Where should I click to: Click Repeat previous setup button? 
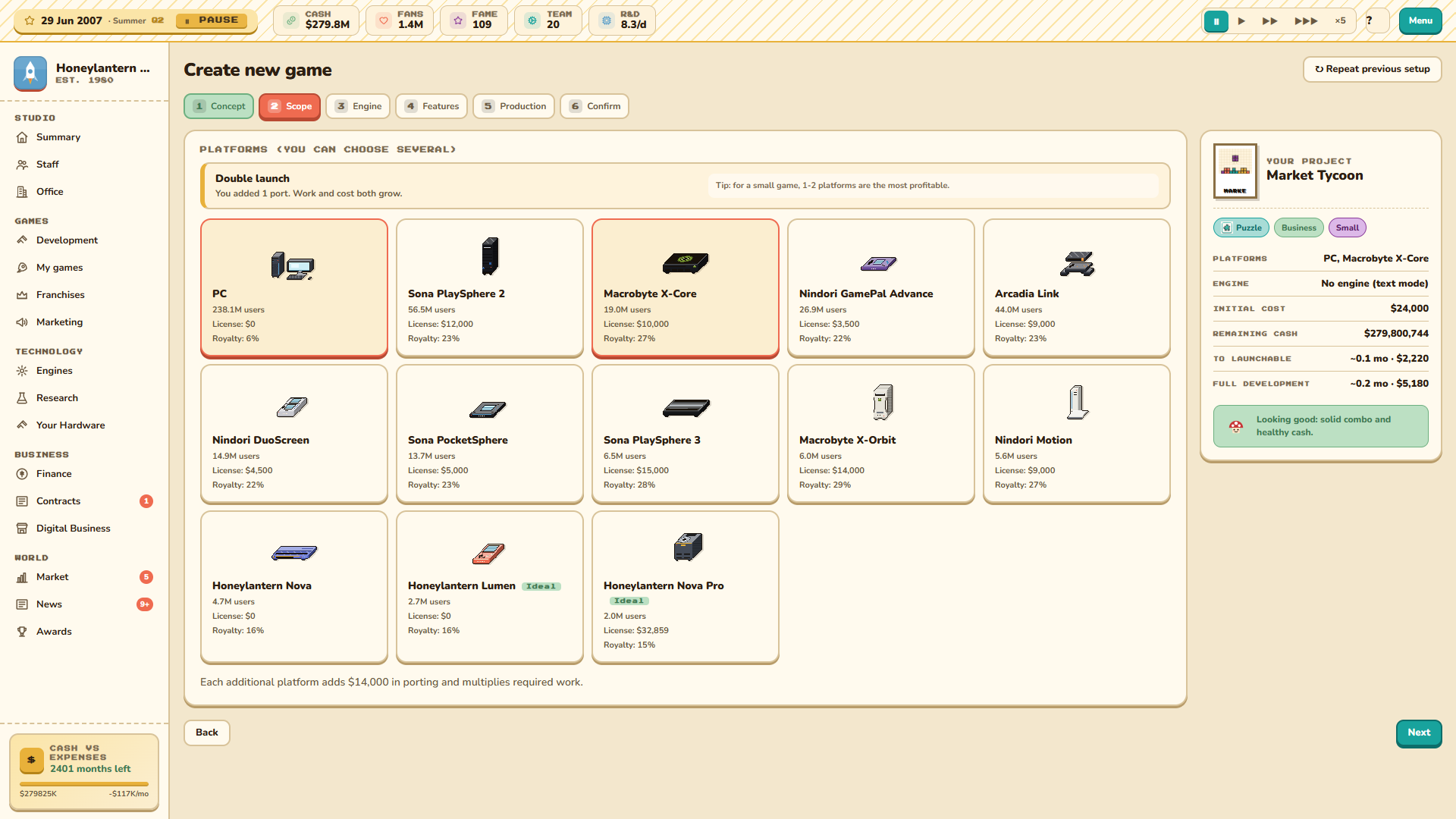click(1373, 69)
